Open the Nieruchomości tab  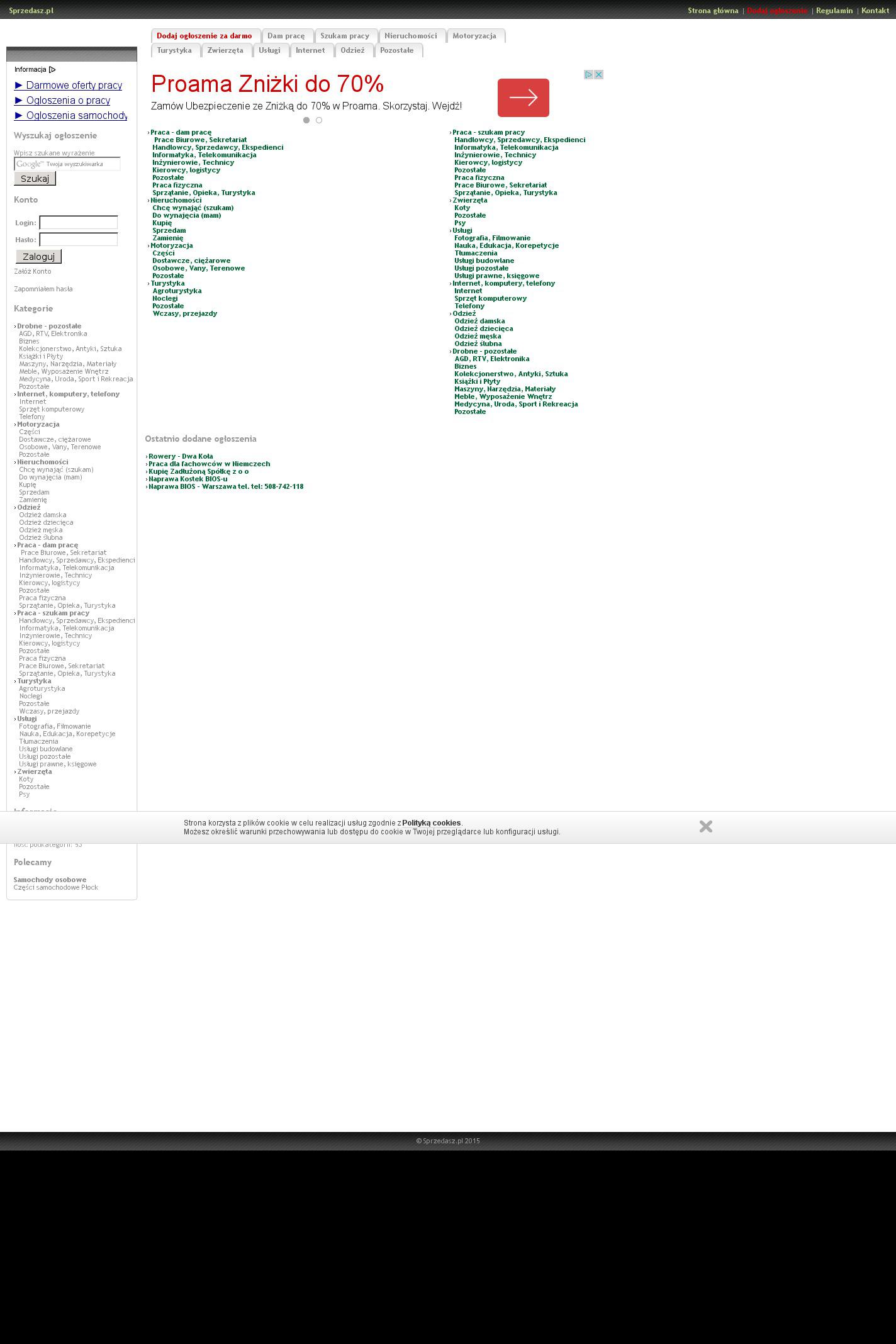411,36
